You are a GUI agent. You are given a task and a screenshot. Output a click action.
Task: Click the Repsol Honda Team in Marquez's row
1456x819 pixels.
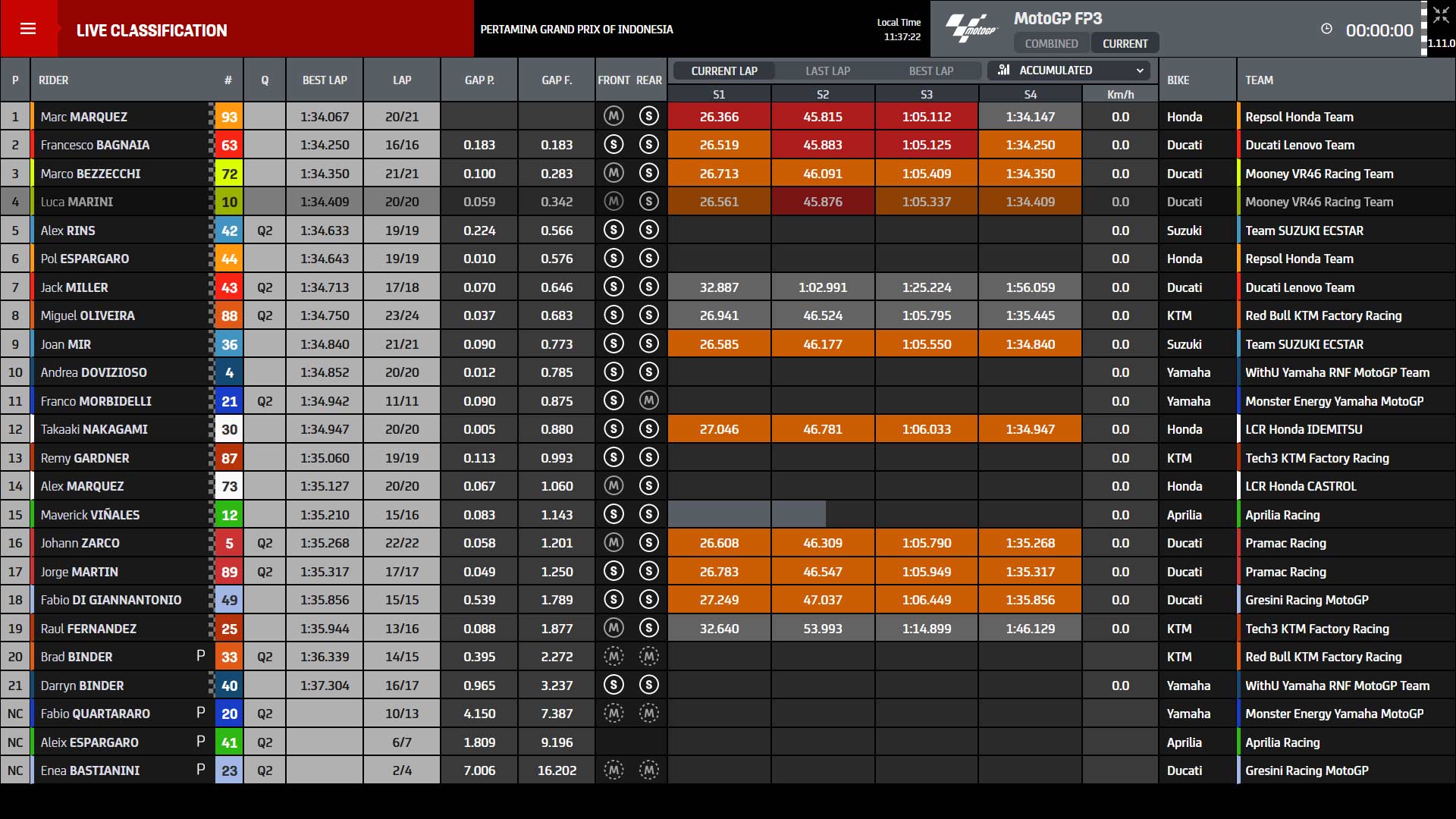coord(1299,117)
